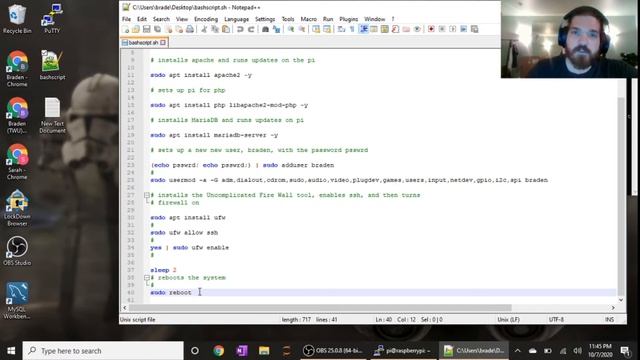Open the Edit menu
The height and width of the screenshot is (360, 640).
(x=142, y=19)
